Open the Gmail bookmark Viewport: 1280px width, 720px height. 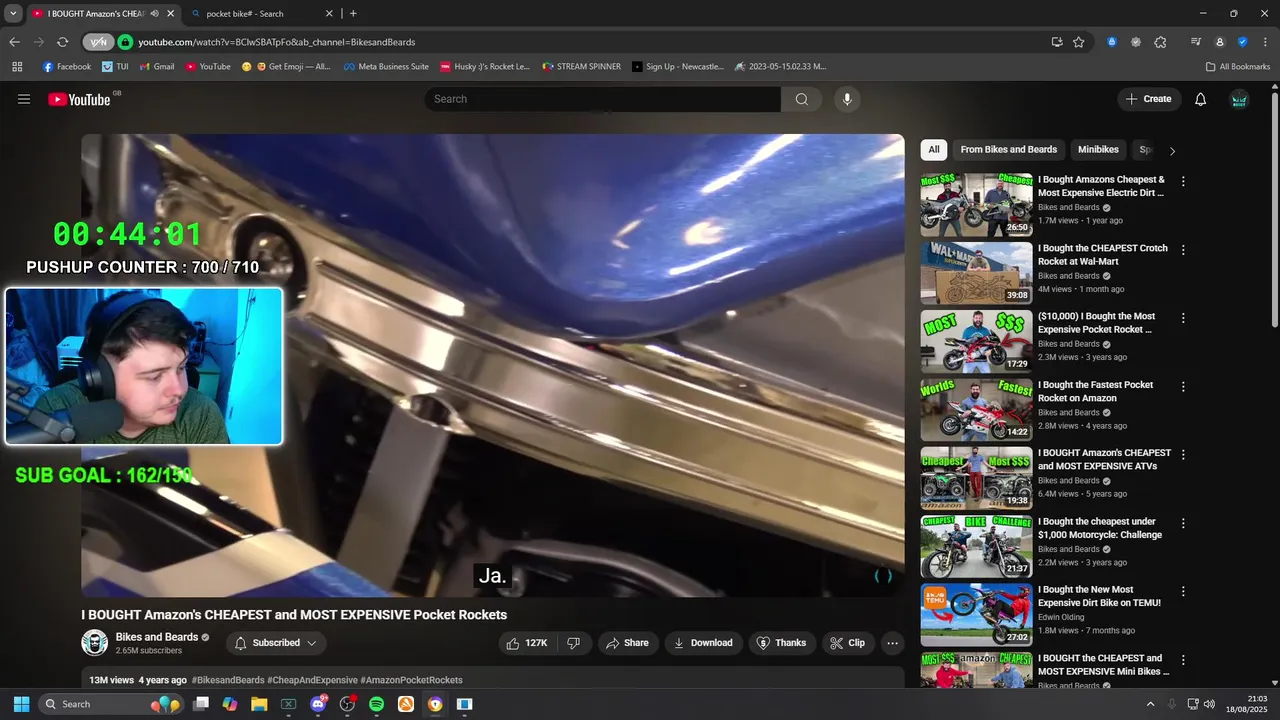(x=157, y=67)
